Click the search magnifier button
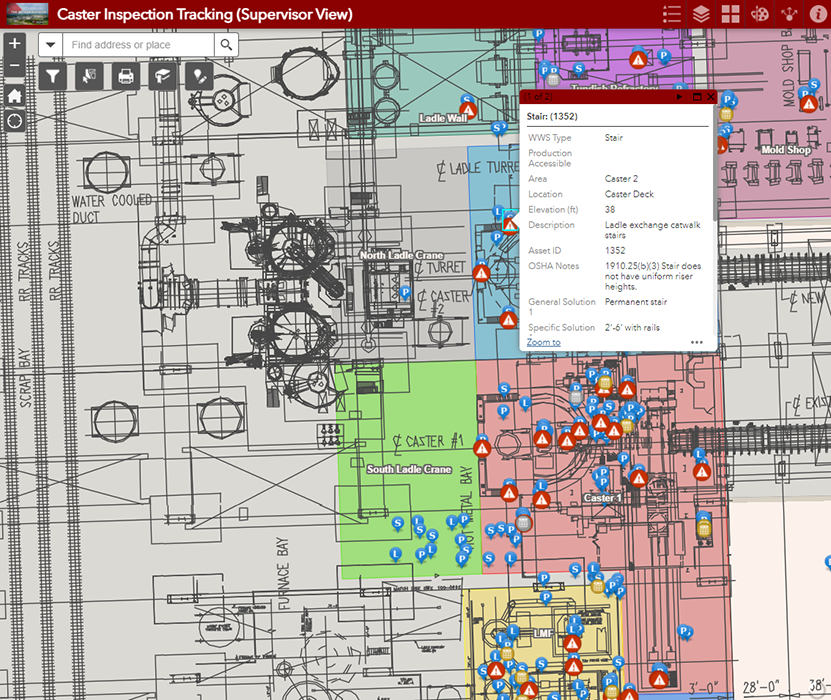The image size is (831, 700). [227, 45]
